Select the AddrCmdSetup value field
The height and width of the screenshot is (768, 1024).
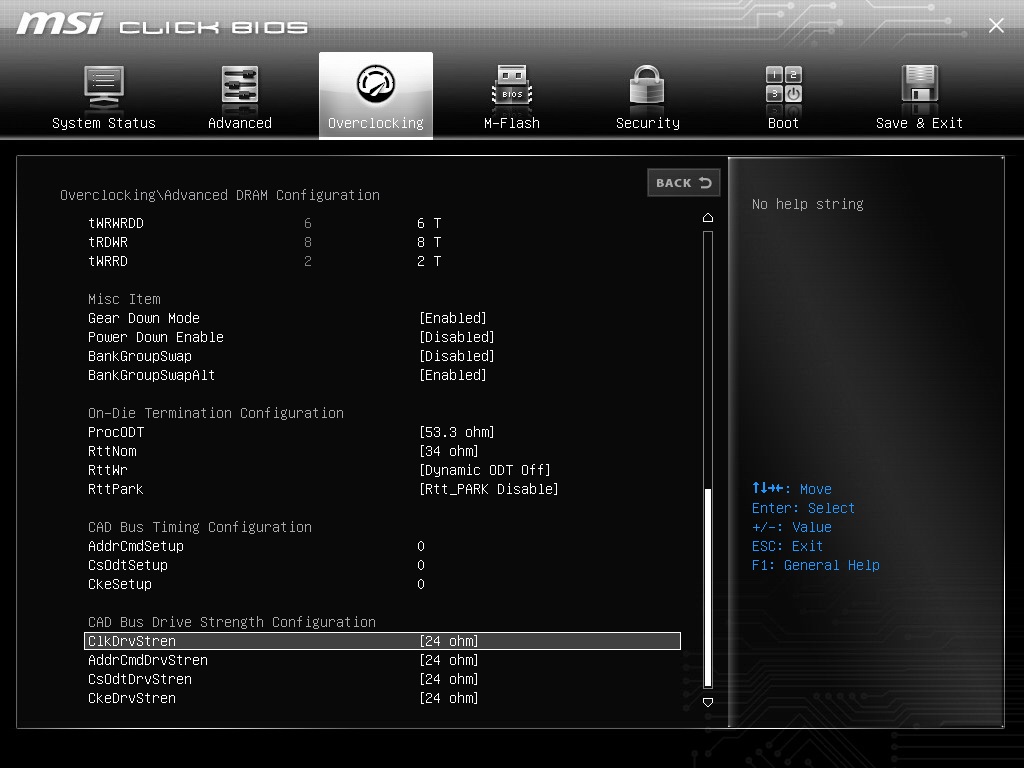pos(421,546)
